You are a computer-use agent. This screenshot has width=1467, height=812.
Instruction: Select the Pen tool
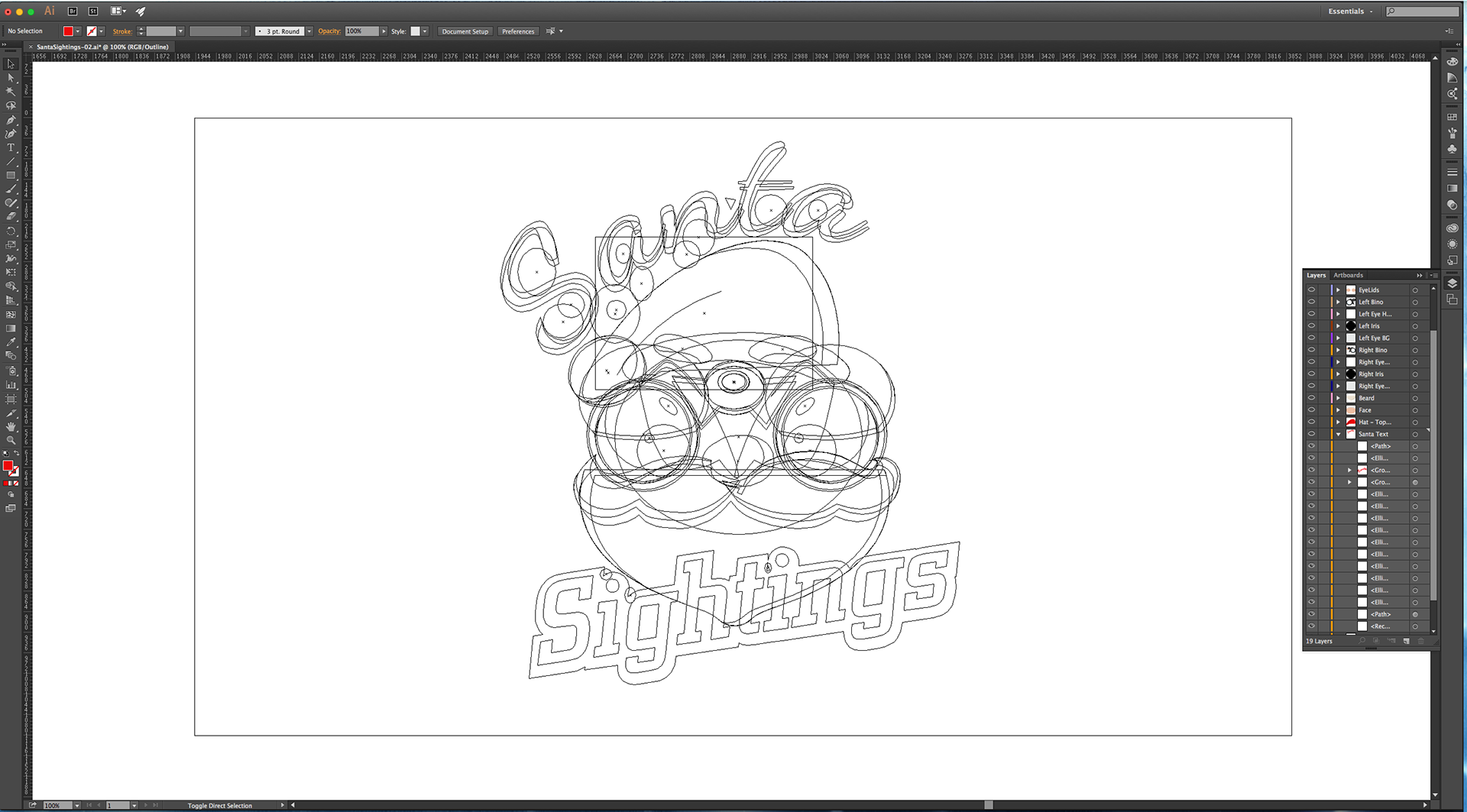click(11, 120)
